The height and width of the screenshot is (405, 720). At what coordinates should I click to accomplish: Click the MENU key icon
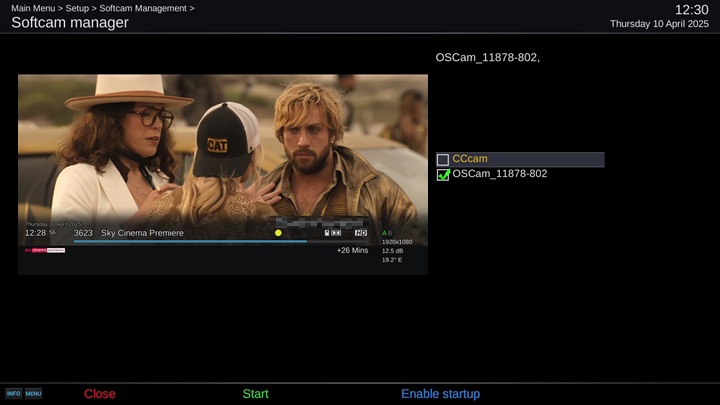pyautogui.click(x=34, y=394)
